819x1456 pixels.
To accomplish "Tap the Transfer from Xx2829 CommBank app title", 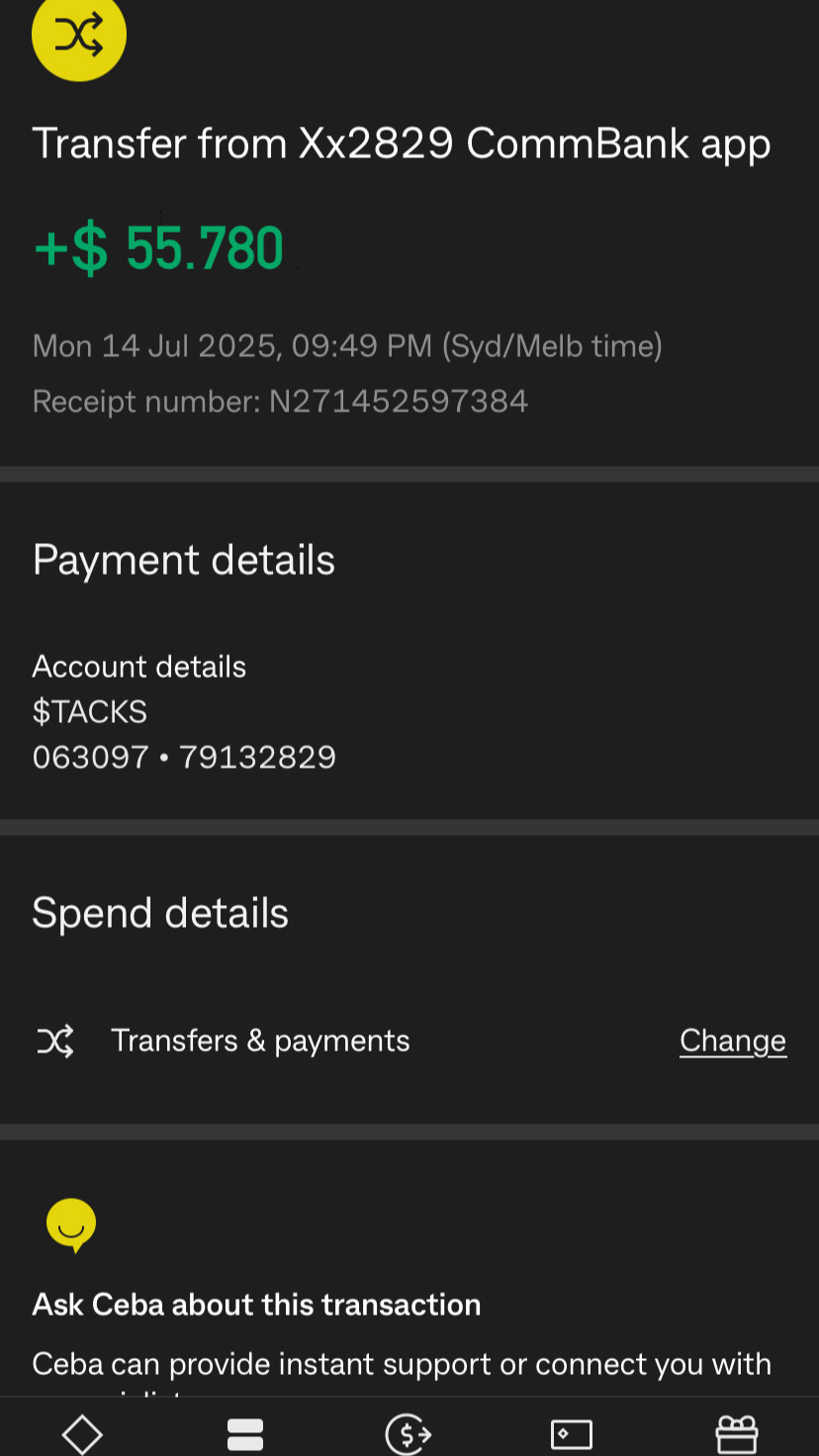I will click(402, 144).
